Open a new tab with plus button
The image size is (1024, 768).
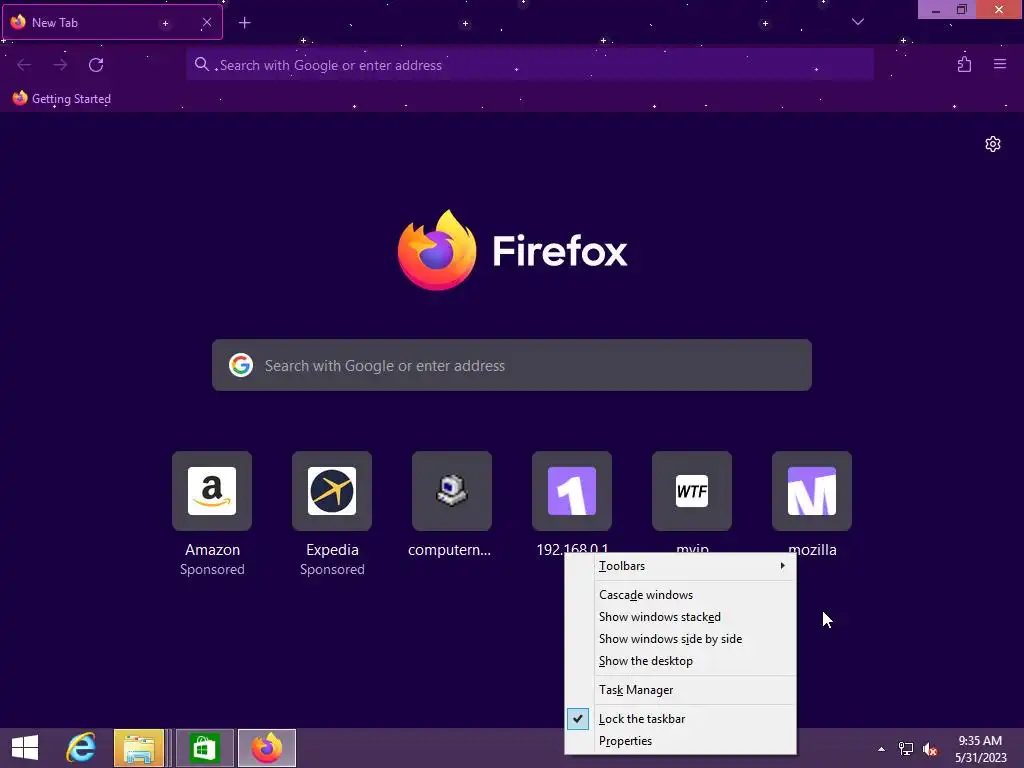click(x=244, y=23)
